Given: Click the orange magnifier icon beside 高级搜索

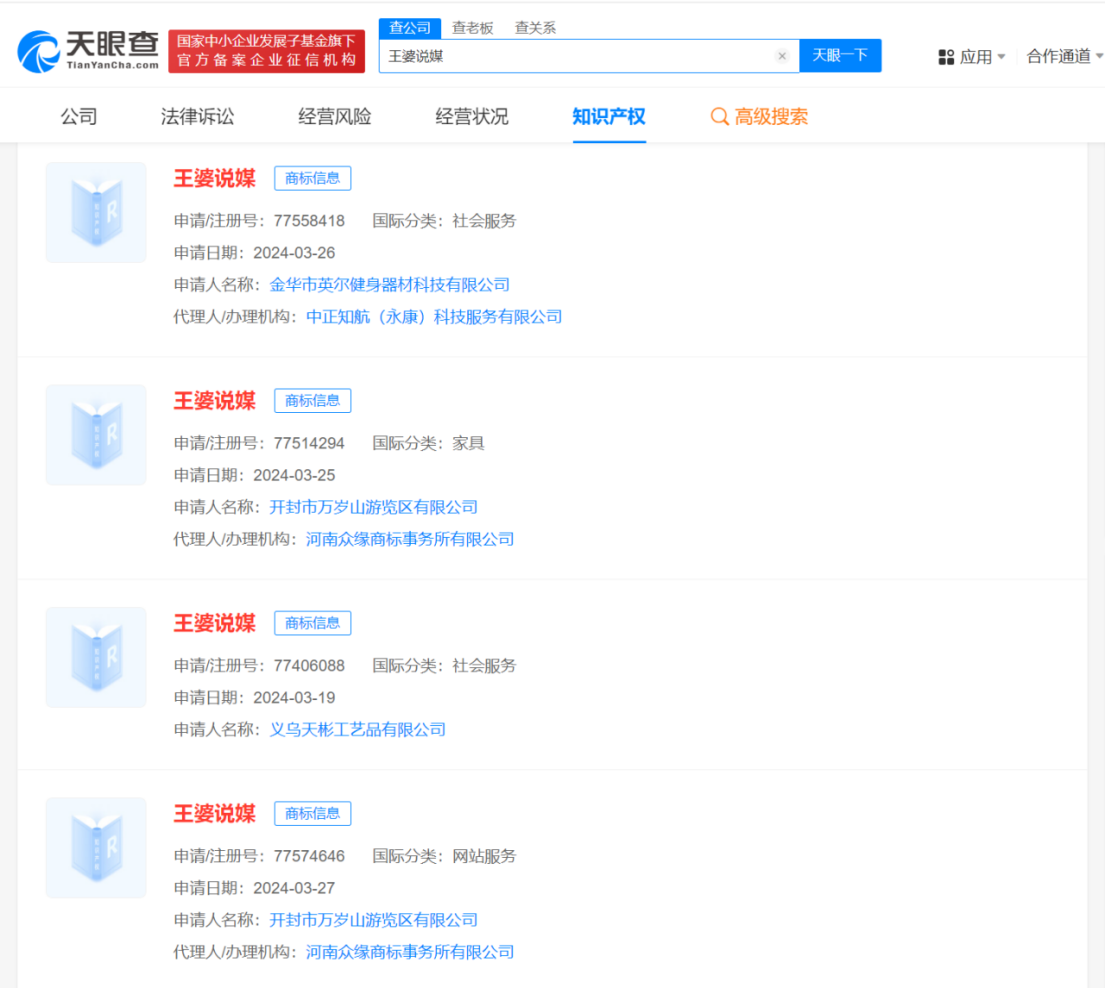Looking at the screenshot, I should (718, 116).
